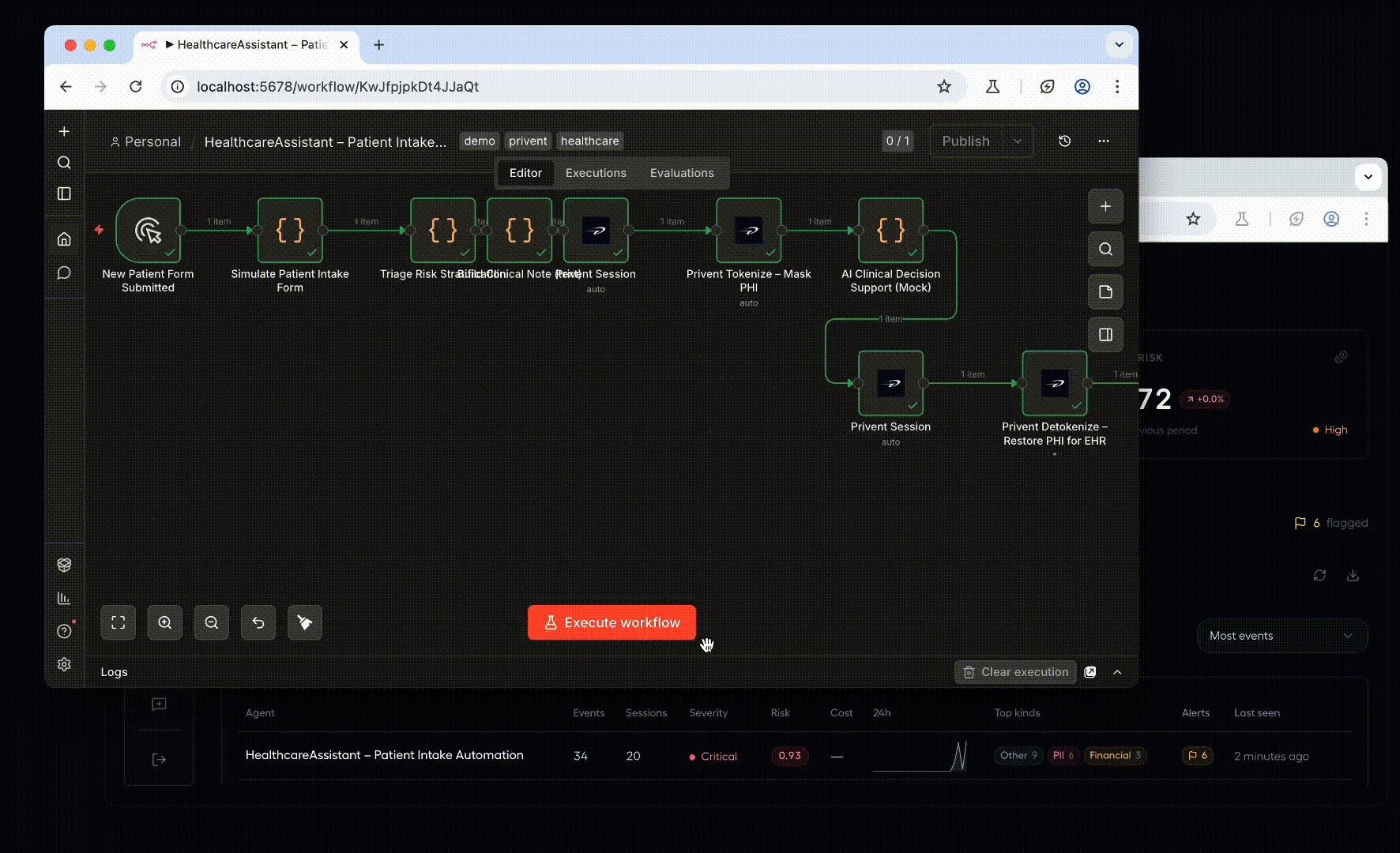The height and width of the screenshot is (853, 1400).
Task: Click the download icon in background dashboard
Action: (1353, 576)
